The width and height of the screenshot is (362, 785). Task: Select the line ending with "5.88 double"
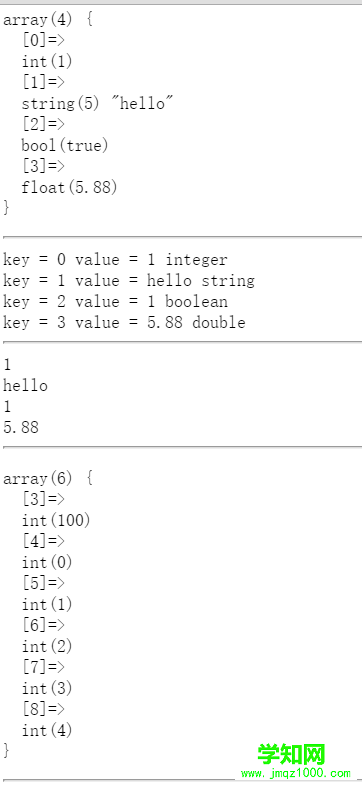pyautogui.click(x=124, y=323)
